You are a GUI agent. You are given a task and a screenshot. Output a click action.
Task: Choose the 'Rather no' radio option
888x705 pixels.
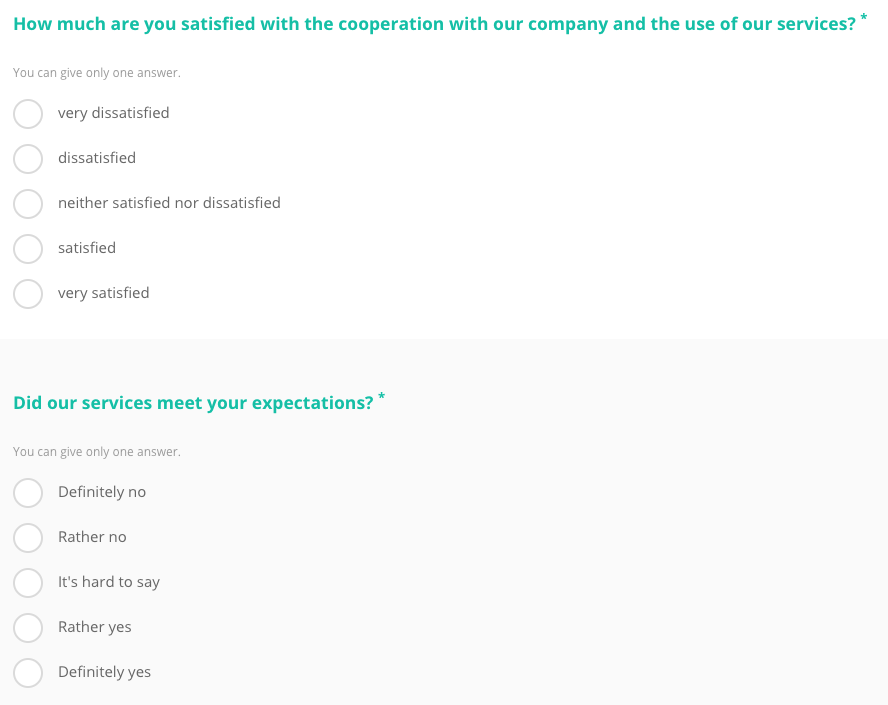[x=28, y=538]
